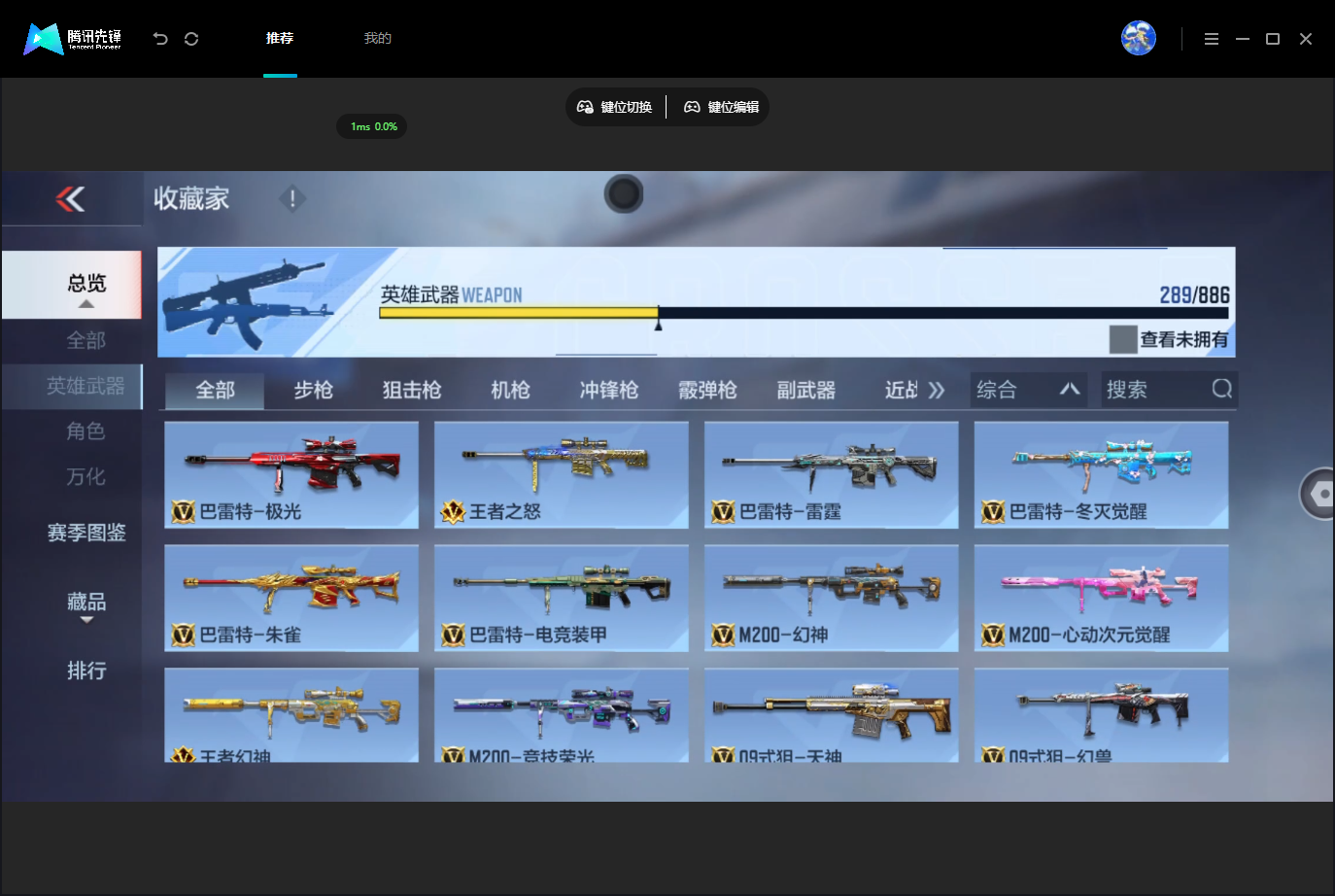Open the 王者幻神 weapon card
The height and width of the screenshot is (896, 1335).
(291, 714)
